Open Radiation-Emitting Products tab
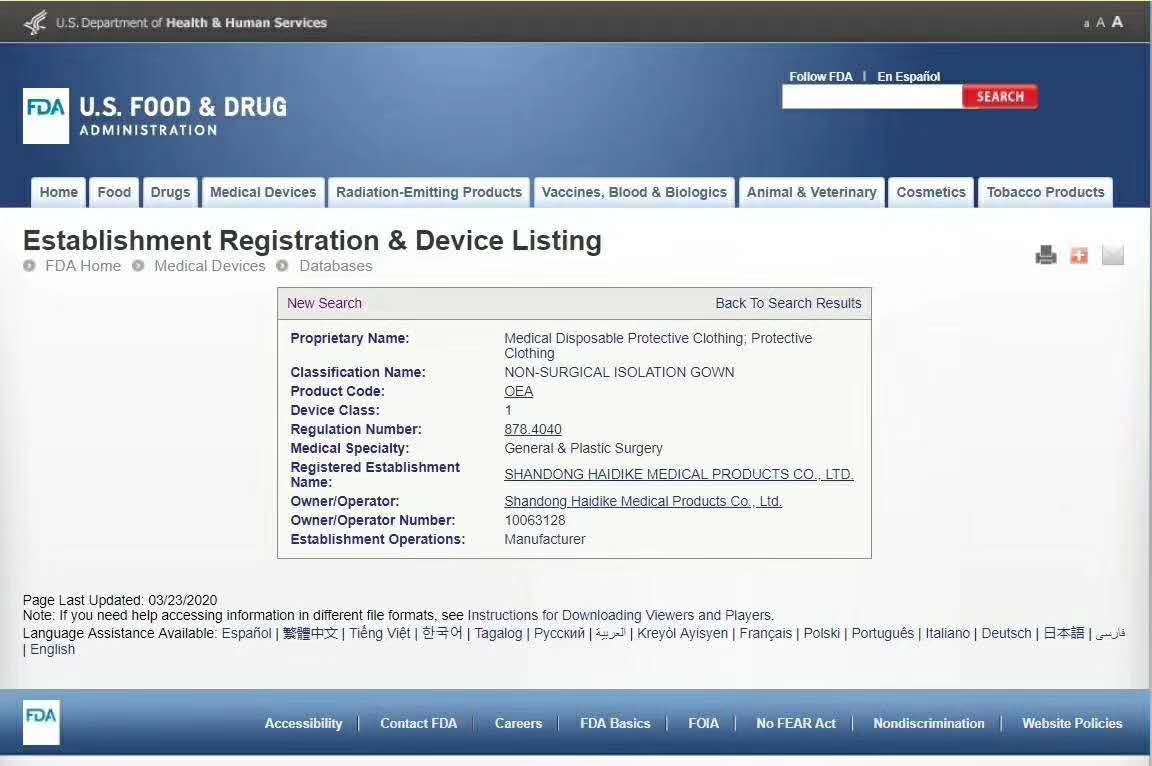1152x766 pixels. 429,192
